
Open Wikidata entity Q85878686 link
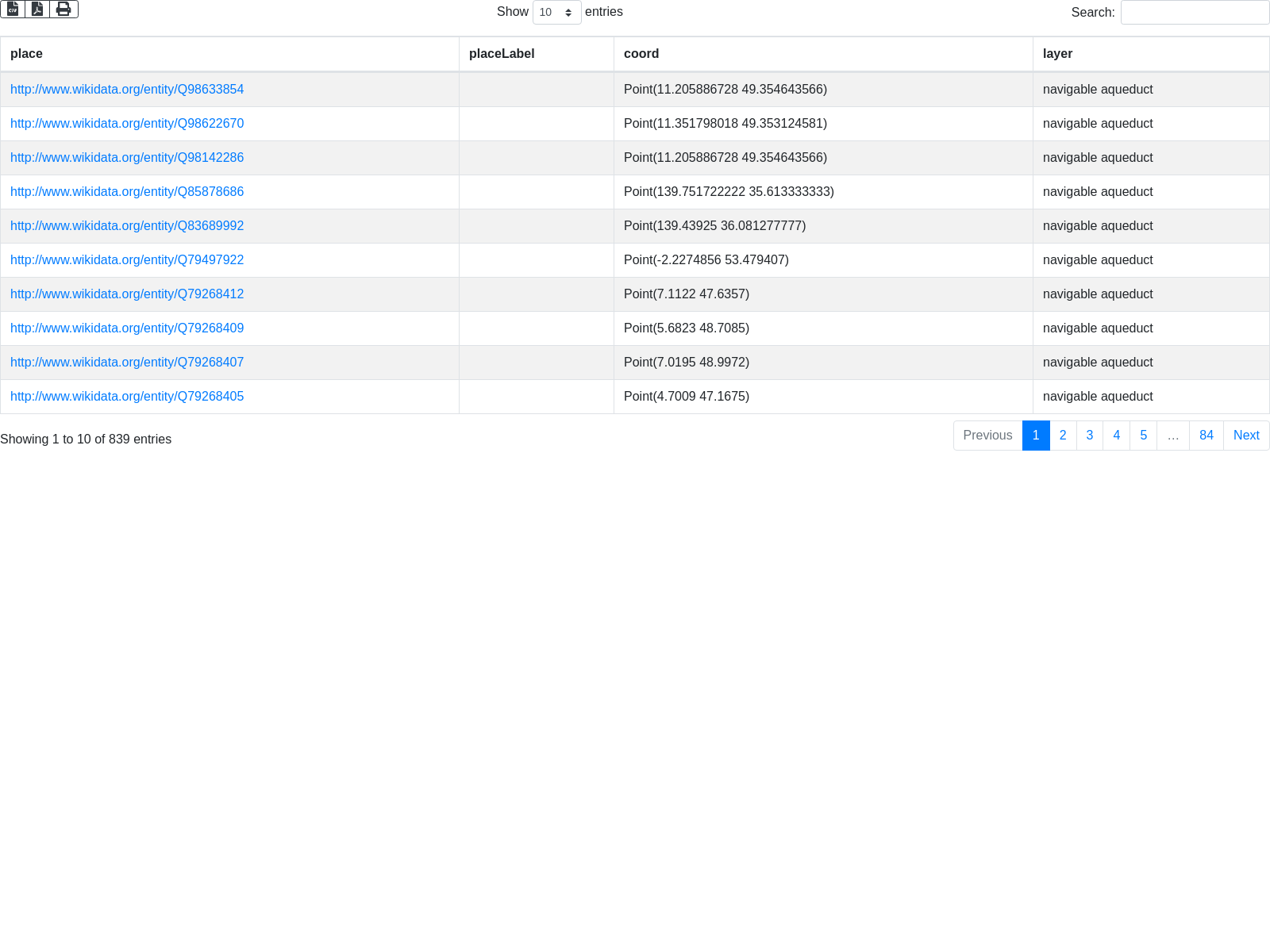click(x=127, y=192)
